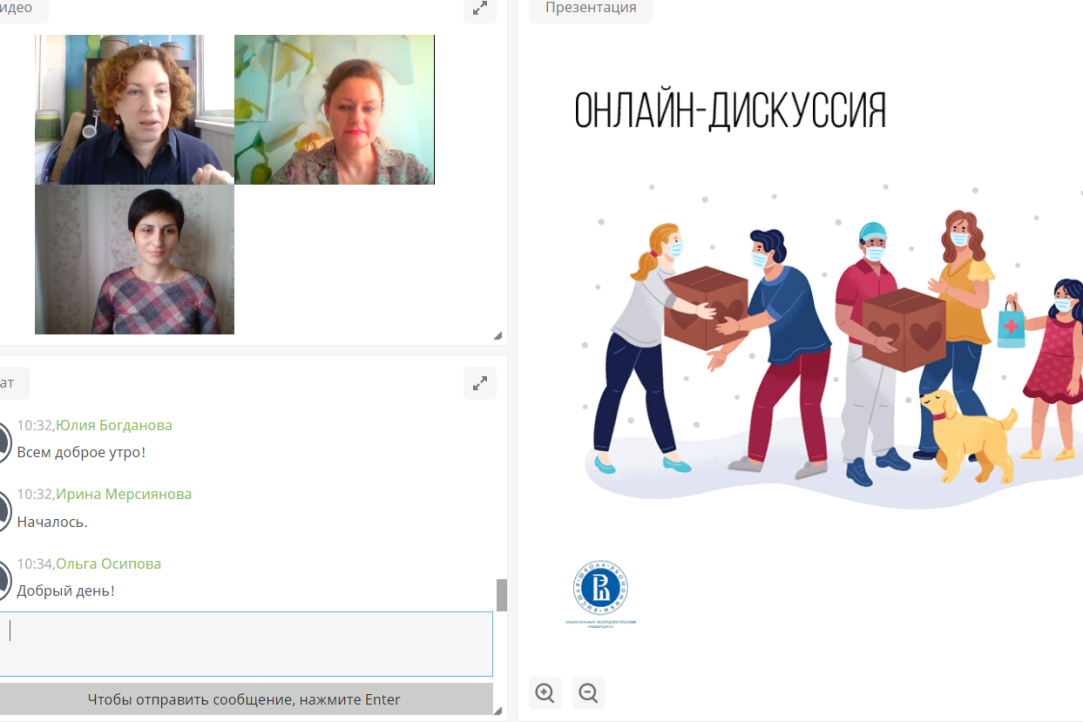The image size is (1083, 722).
Task: Expand the Chat panel to fullscreen
Action: pyautogui.click(x=480, y=383)
